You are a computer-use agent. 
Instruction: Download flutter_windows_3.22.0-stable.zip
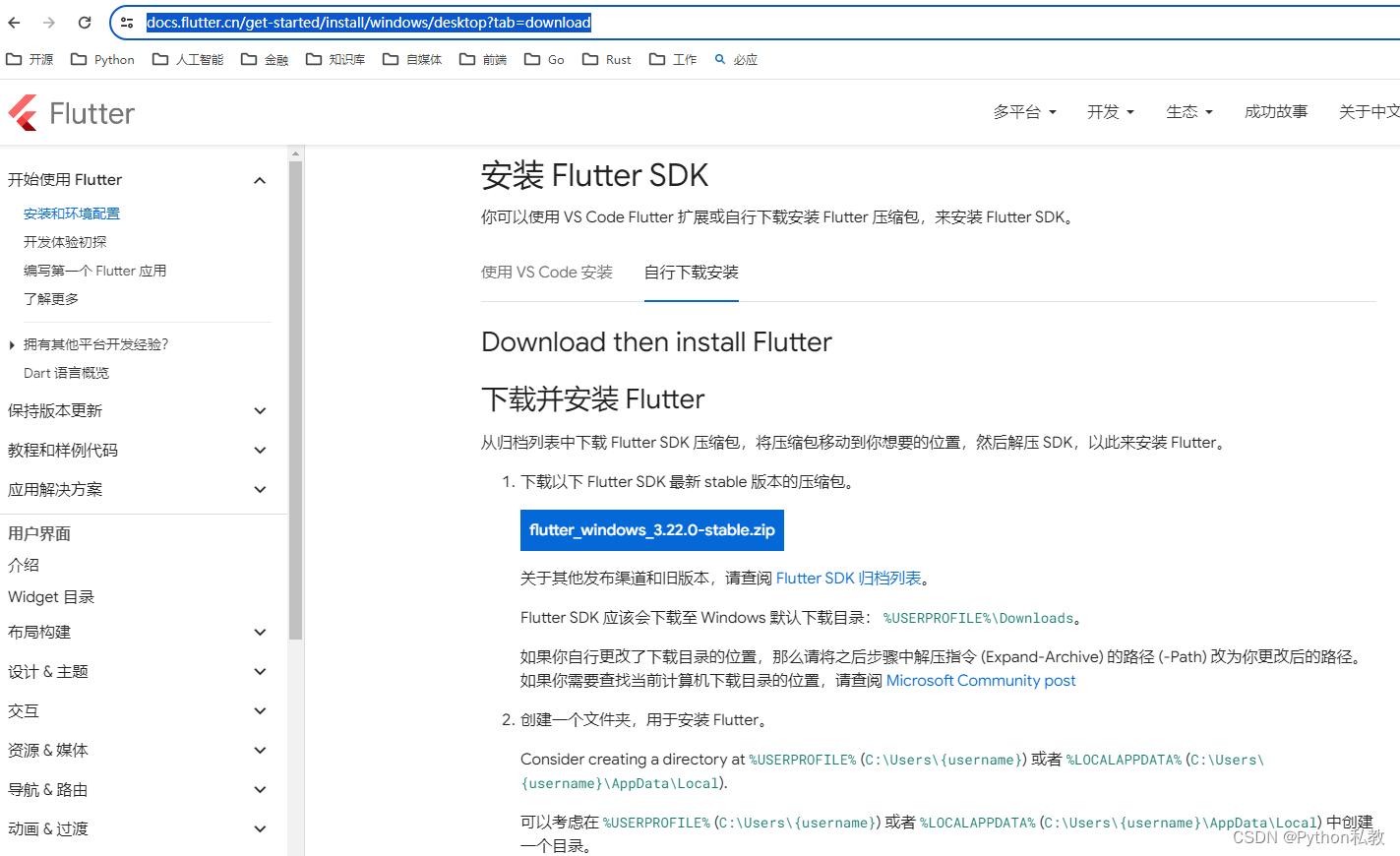(x=652, y=530)
